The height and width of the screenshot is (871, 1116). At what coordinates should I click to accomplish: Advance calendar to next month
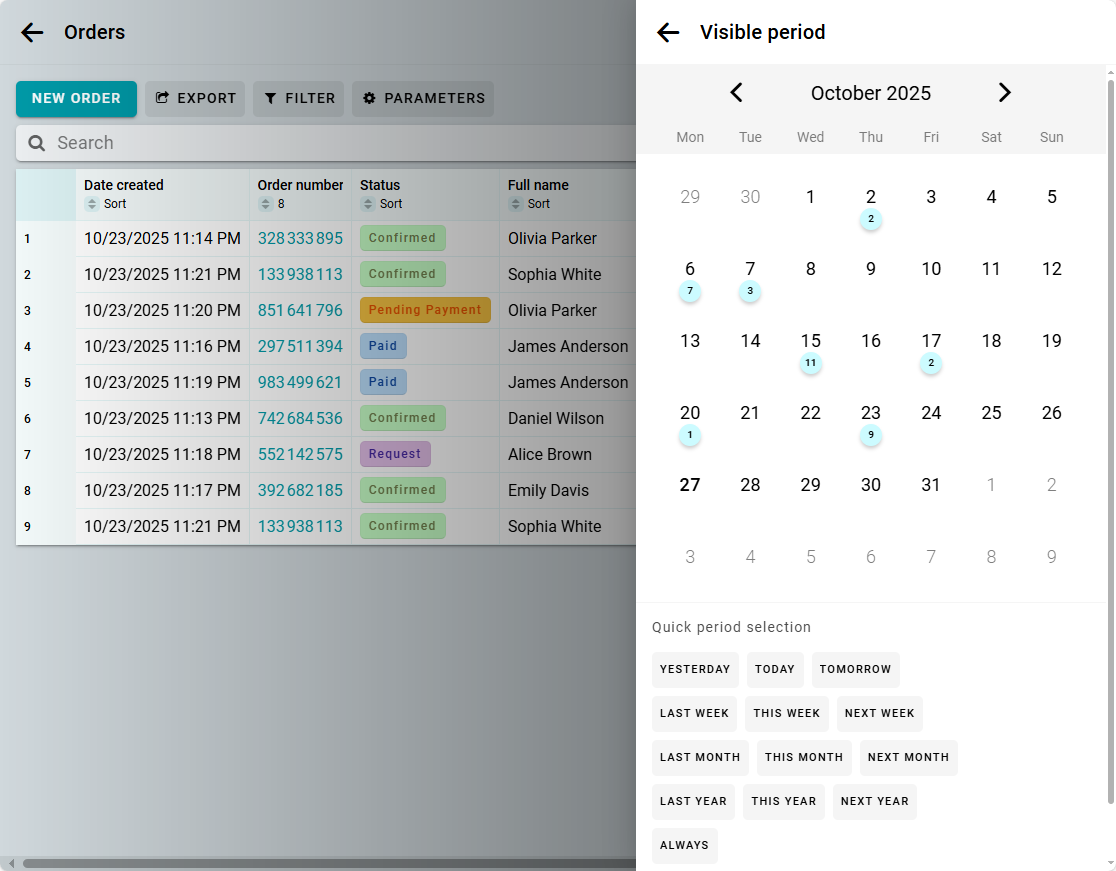click(x=1004, y=93)
